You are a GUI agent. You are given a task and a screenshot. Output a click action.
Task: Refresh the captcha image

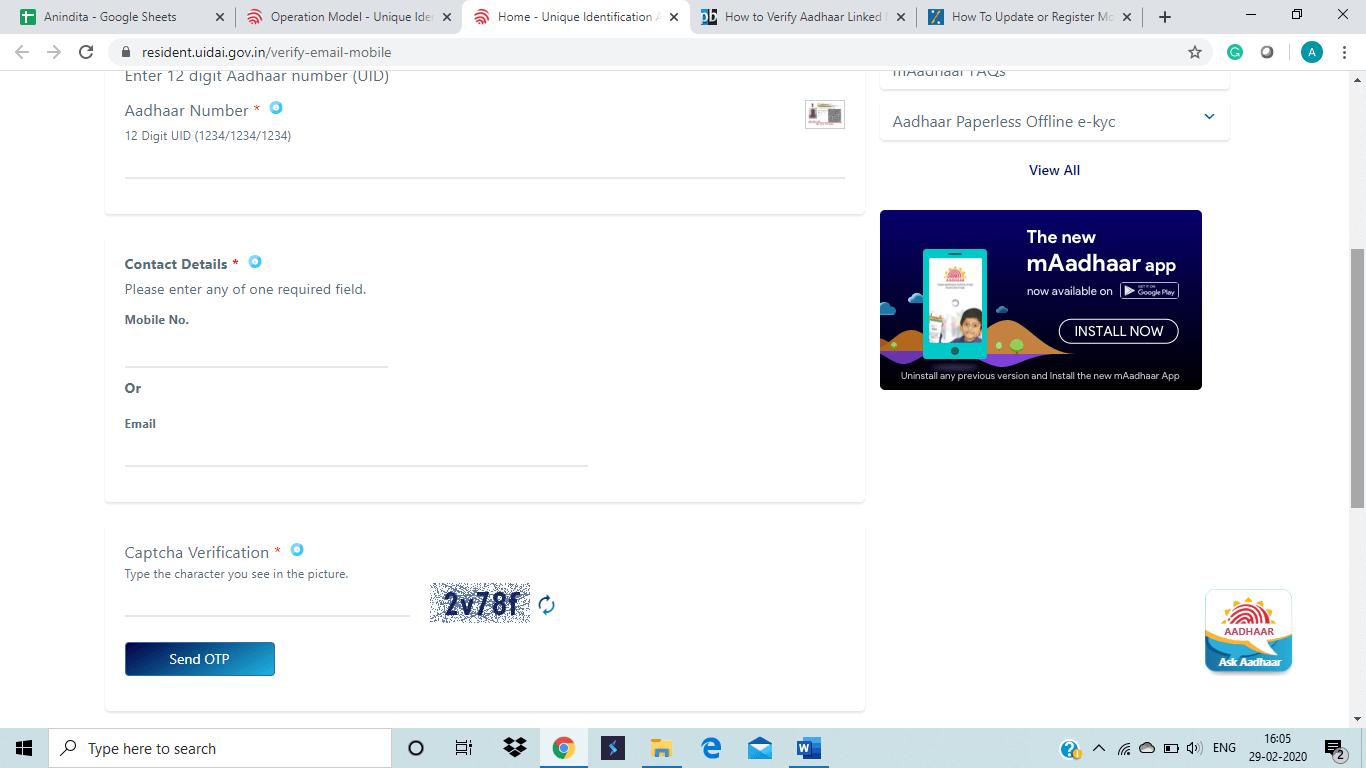click(x=546, y=605)
